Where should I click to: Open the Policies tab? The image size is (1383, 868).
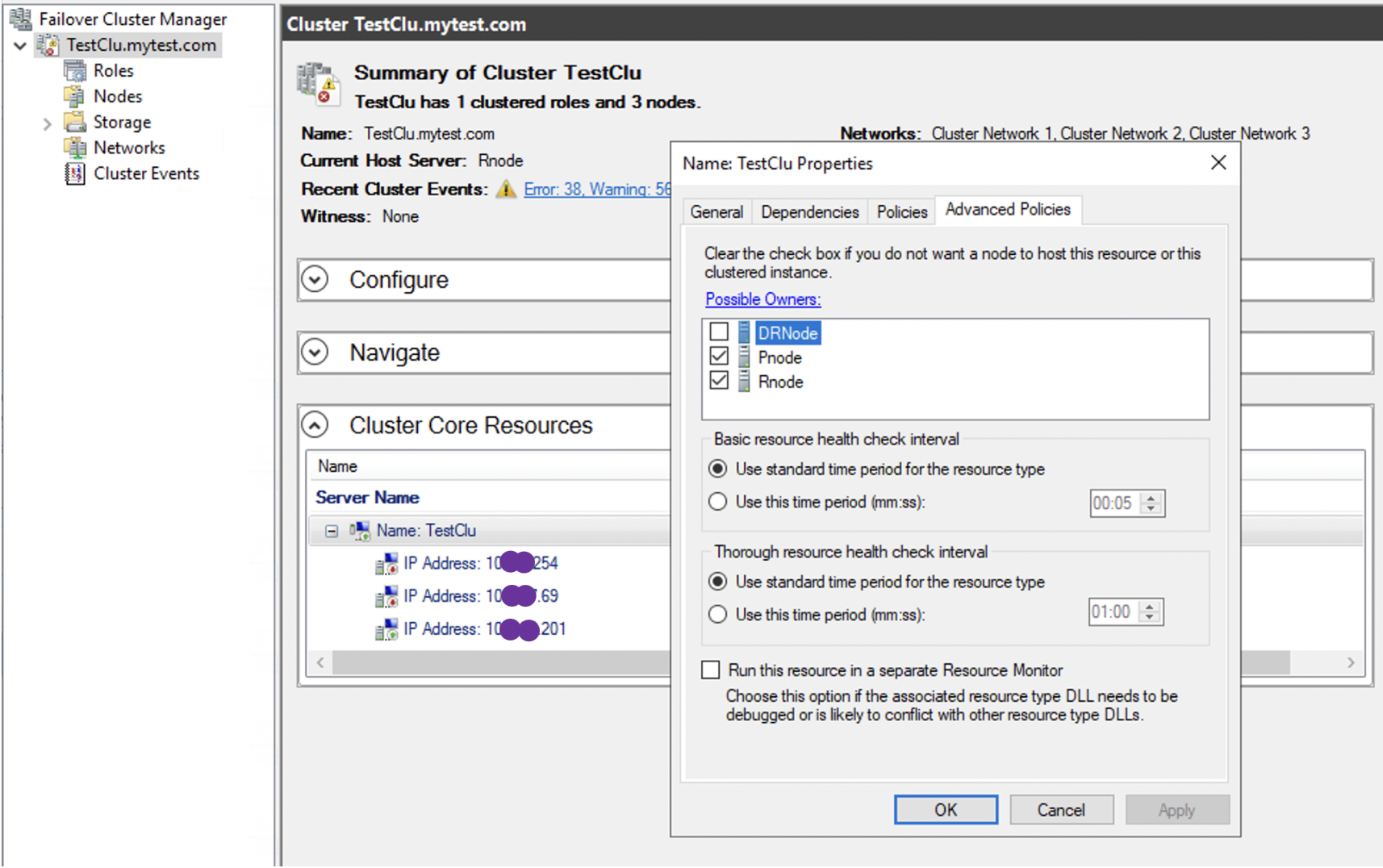[x=900, y=211]
